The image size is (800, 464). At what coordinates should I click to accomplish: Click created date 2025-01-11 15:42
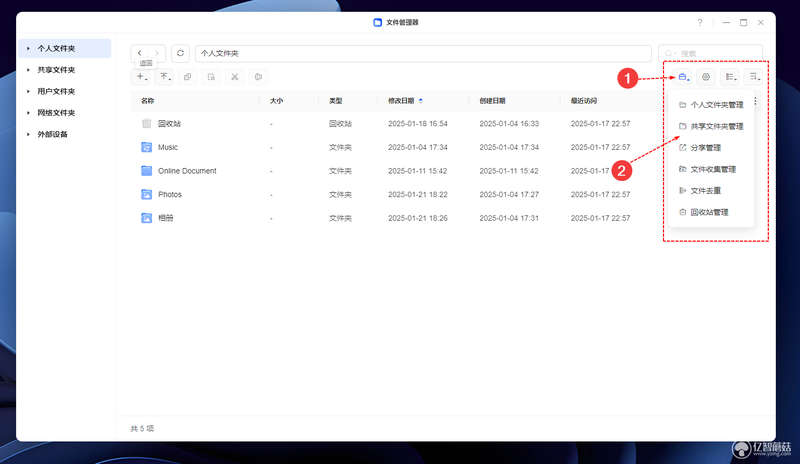coord(509,171)
